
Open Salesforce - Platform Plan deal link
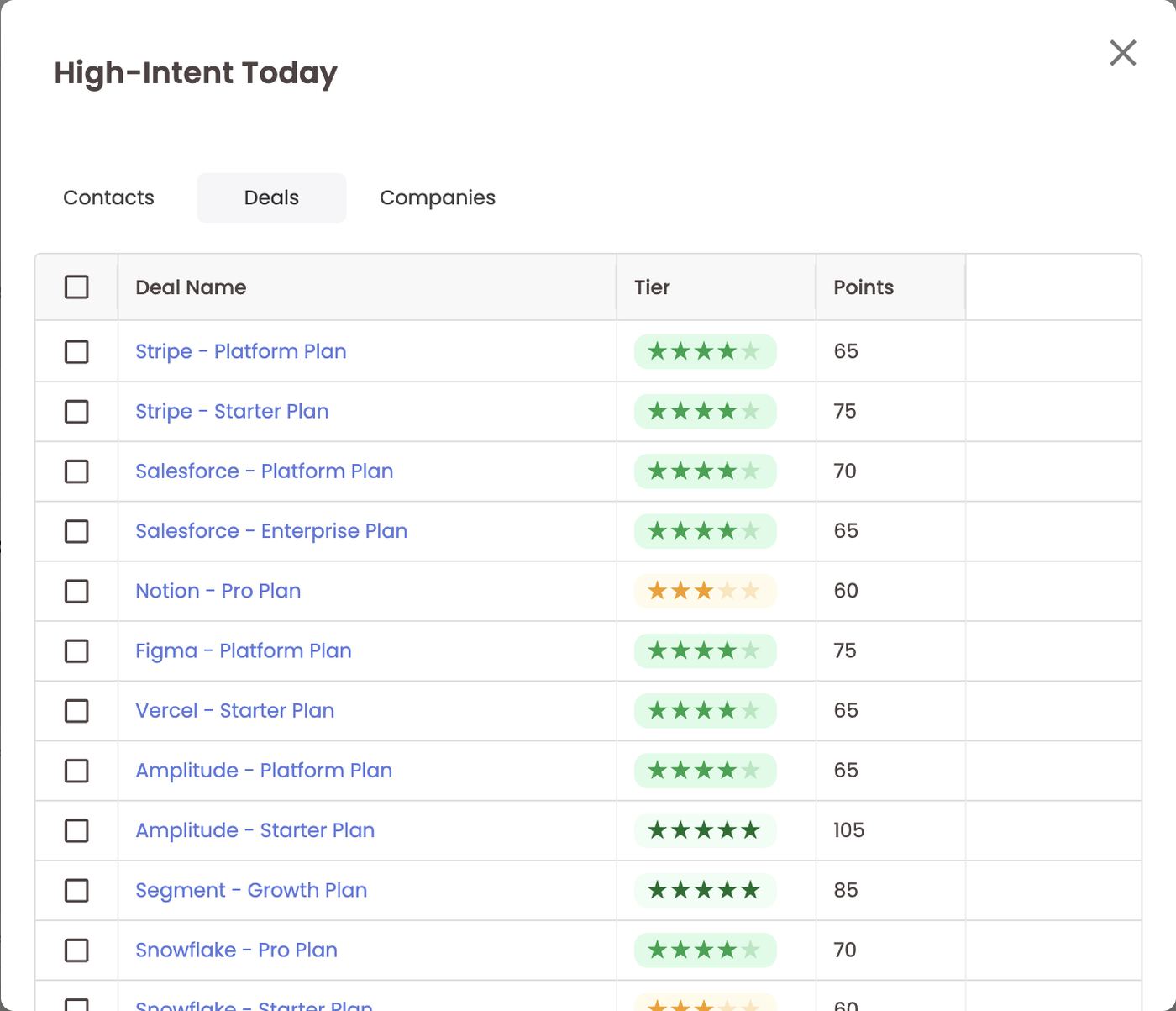(265, 471)
